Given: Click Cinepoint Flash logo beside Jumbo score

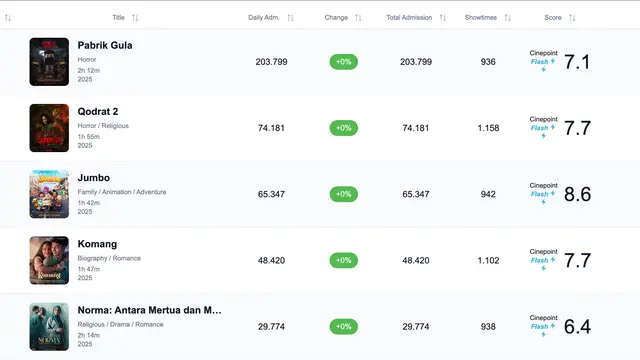Looking at the screenshot, I should point(543,193).
